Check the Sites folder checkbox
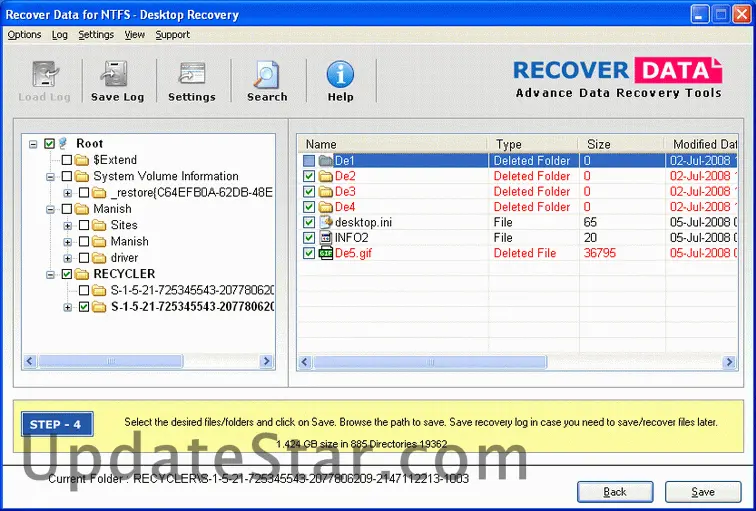 (84, 225)
